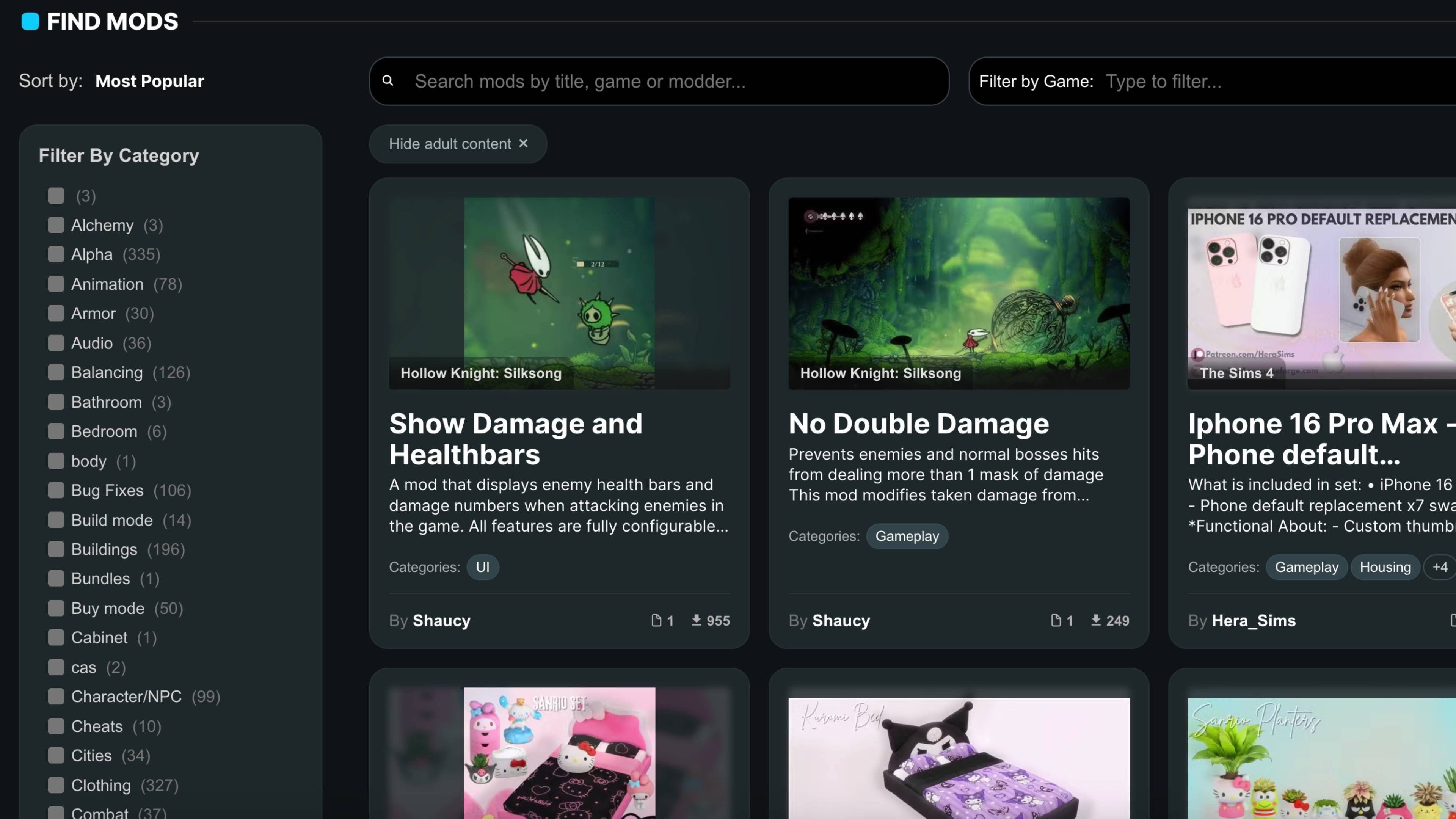Select the Gameplay tag on No Double Damage
This screenshot has height=819, width=1456.
[907, 536]
